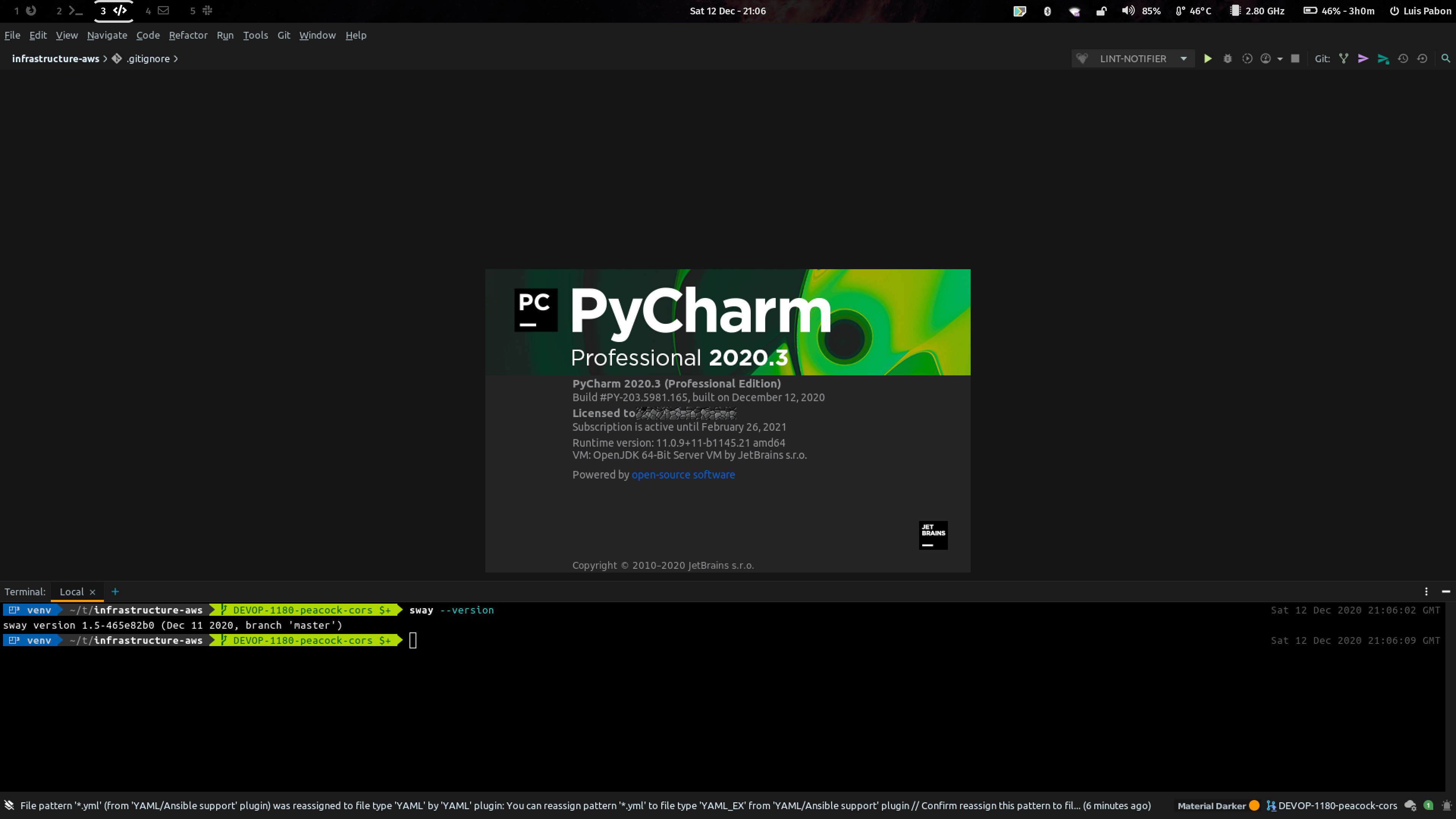The image size is (1456, 819).
Task: Click the terminal prompt cursor
Action: (x=413, y=640)
